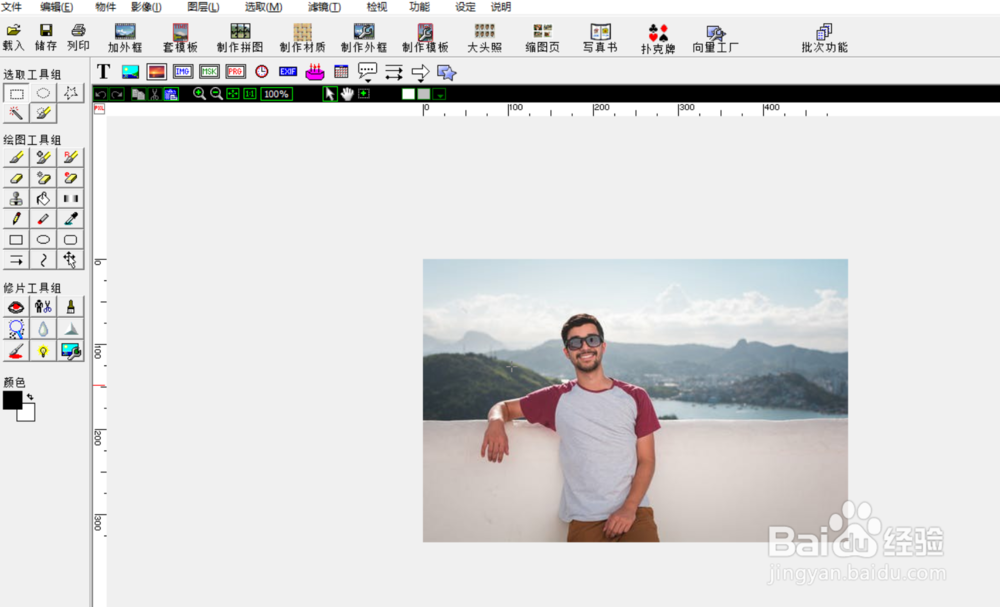
Task: Select the magic wand selection tool
Action: pos(16,113)
